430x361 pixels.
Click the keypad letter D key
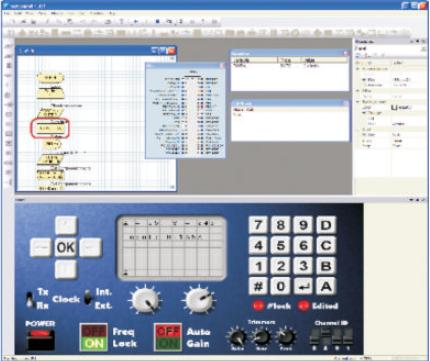coord(326,225)
